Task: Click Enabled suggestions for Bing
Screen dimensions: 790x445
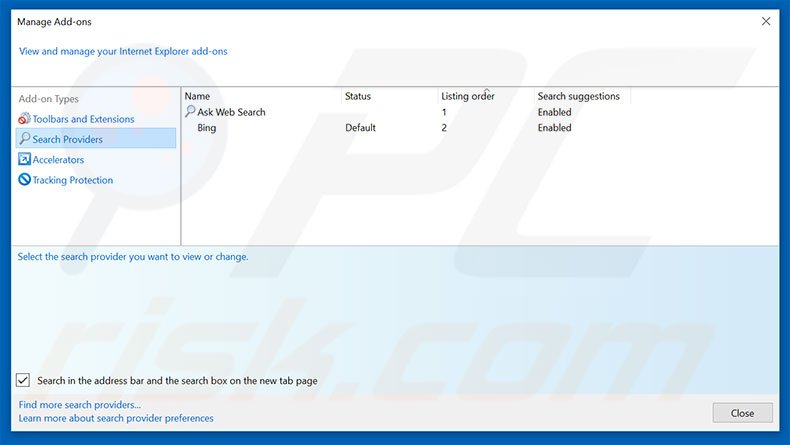Action: pyautogui.click(x=554, y=128)
